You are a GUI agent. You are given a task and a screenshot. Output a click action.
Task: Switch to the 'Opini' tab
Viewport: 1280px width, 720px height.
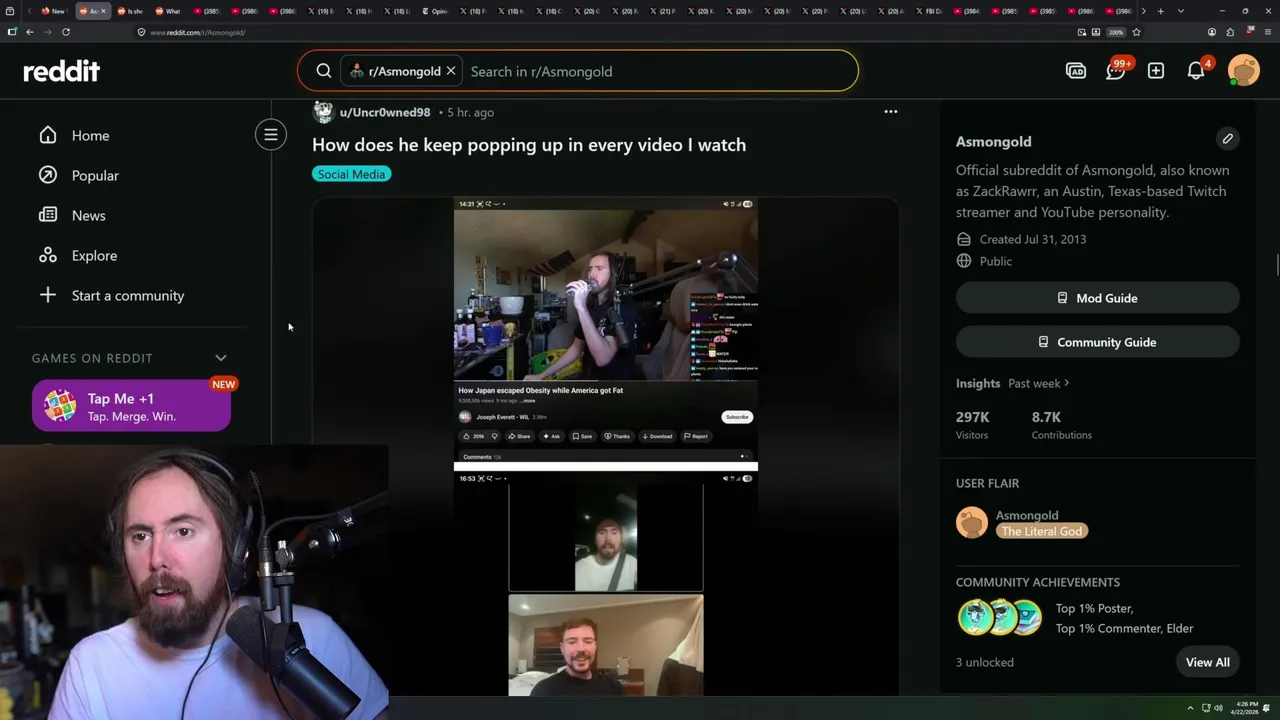pyautogui.click(x=435, y=11)
